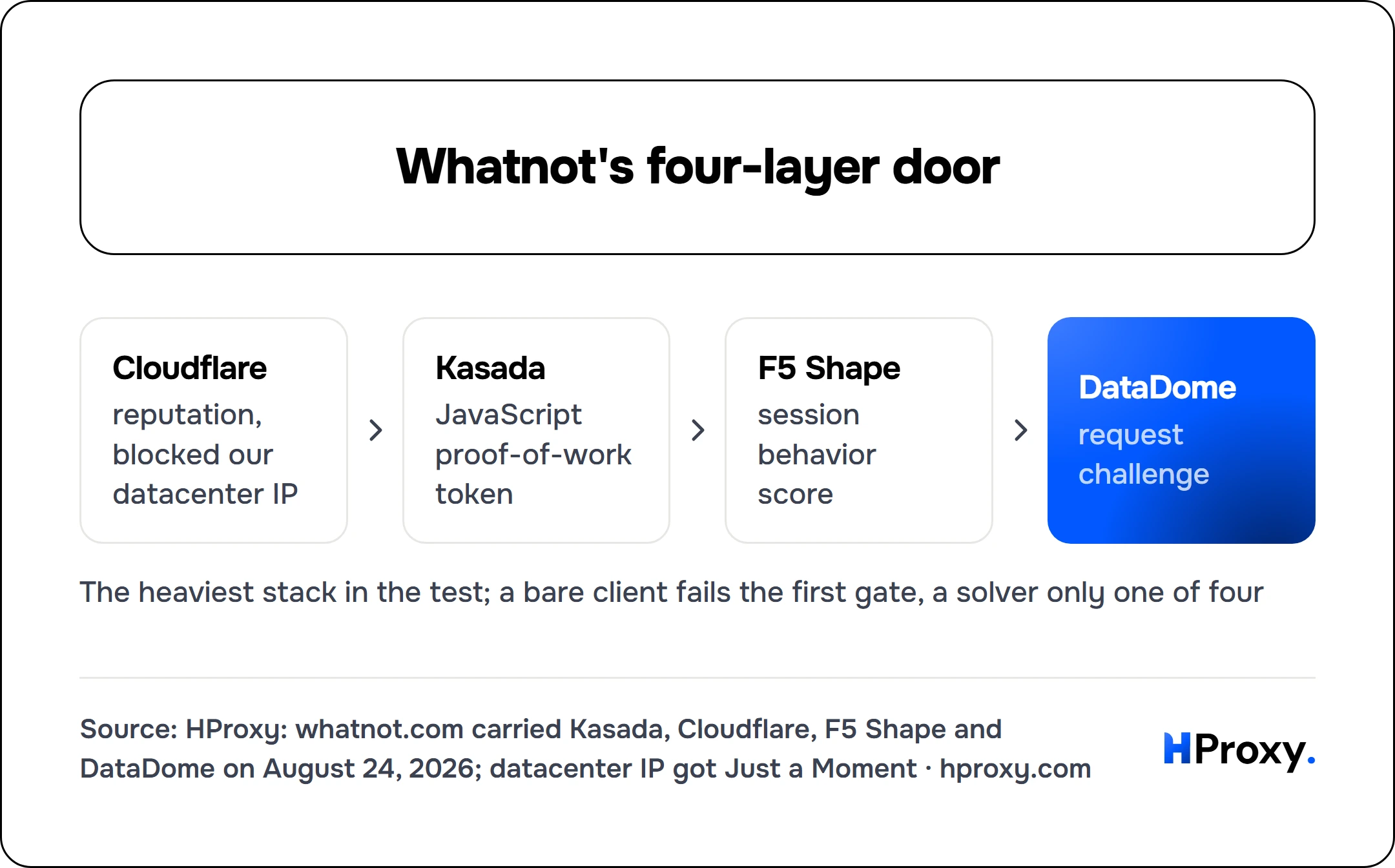Screen dimensions: 1395x868
Task: Select the F5 Shape card heading
Action: tap(829, 369)
